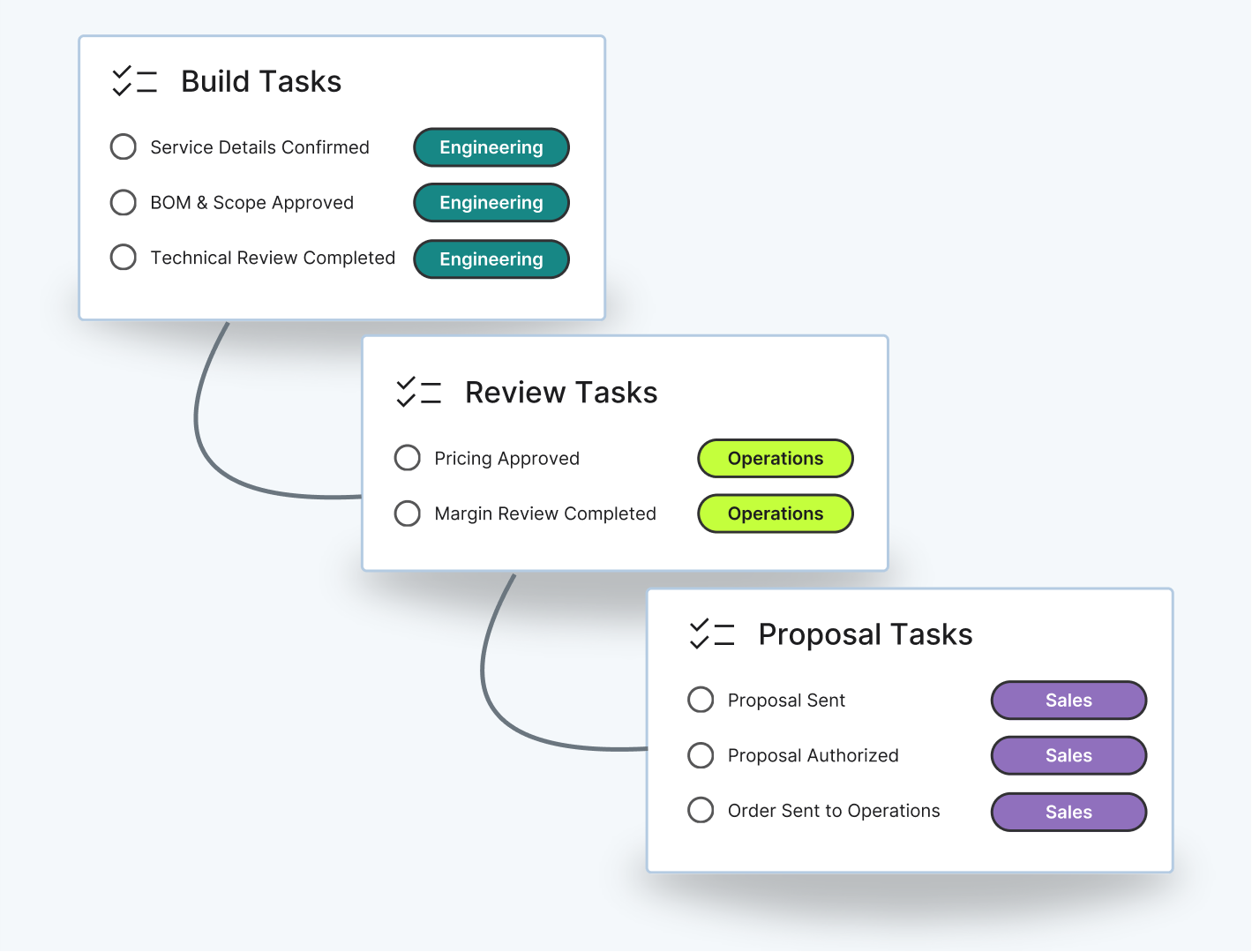Screen dimensions: 1252x952
Task: Check the Pricing Approved circle
Action: 407,458
